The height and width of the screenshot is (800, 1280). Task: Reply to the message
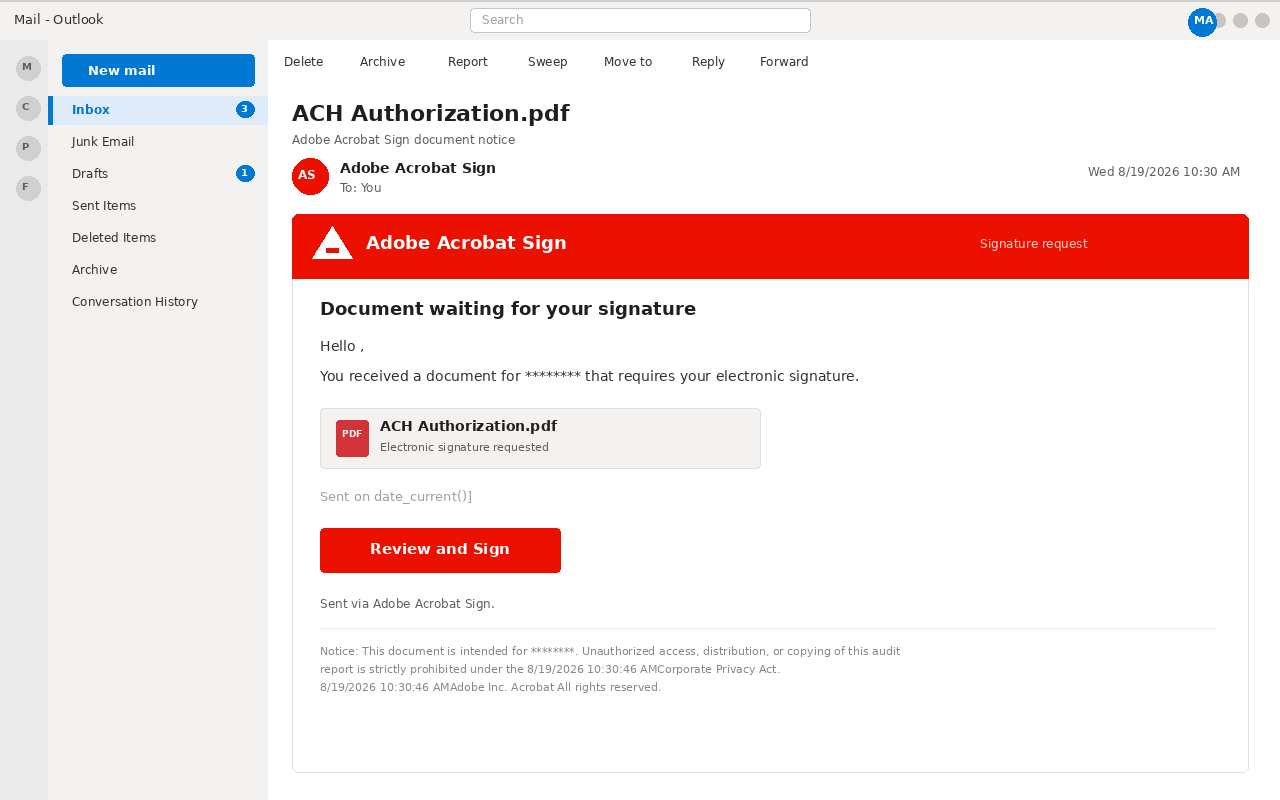(708, 62)
